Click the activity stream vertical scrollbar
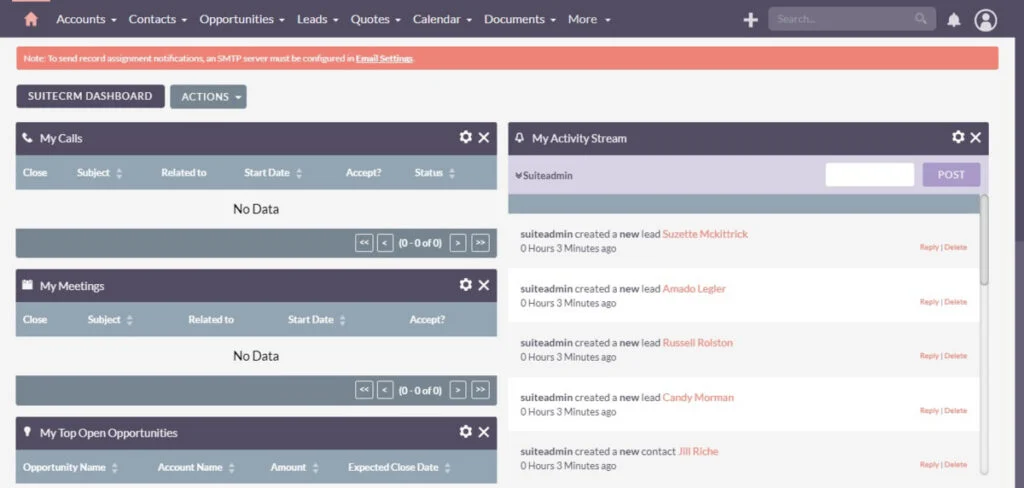 click(x=984, y=240)
